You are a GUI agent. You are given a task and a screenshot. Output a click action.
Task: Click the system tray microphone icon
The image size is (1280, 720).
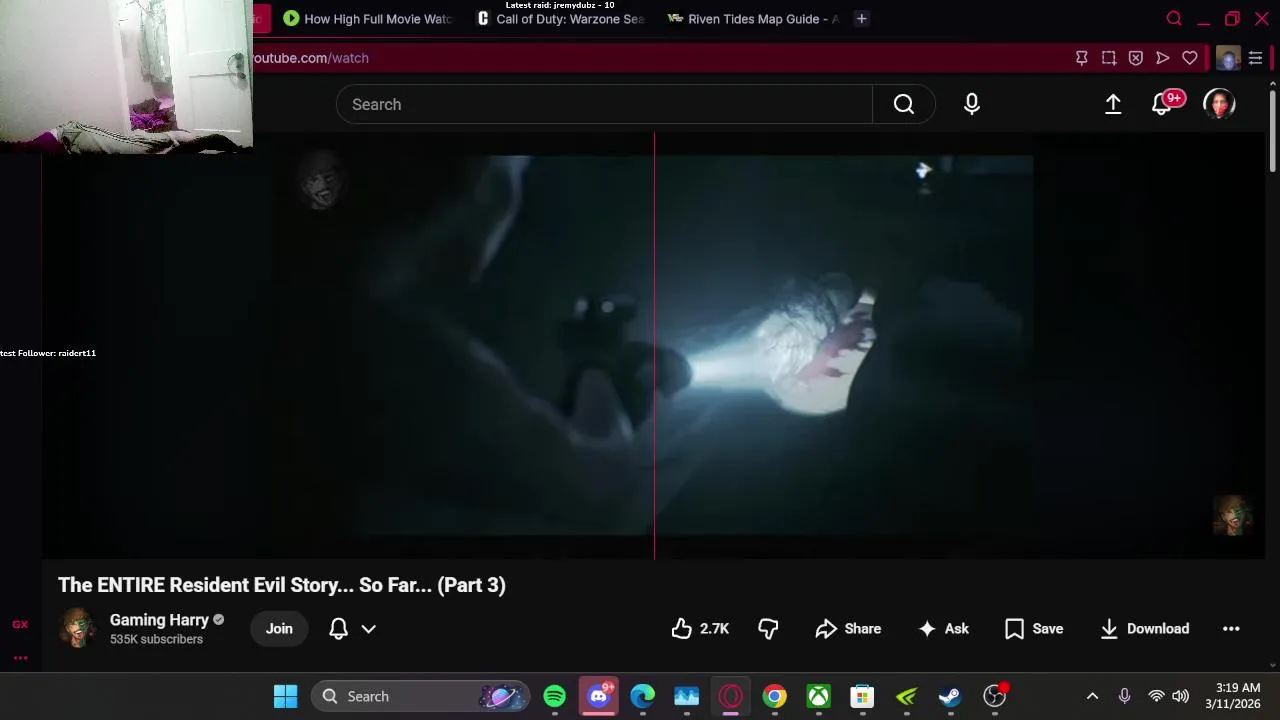point(1124,696)
